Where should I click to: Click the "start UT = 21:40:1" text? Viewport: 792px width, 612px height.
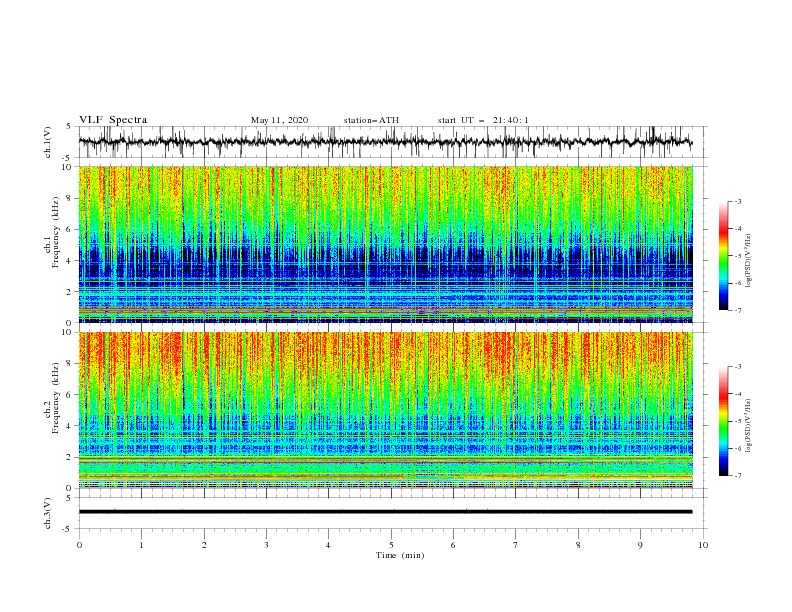coord(483,120)
